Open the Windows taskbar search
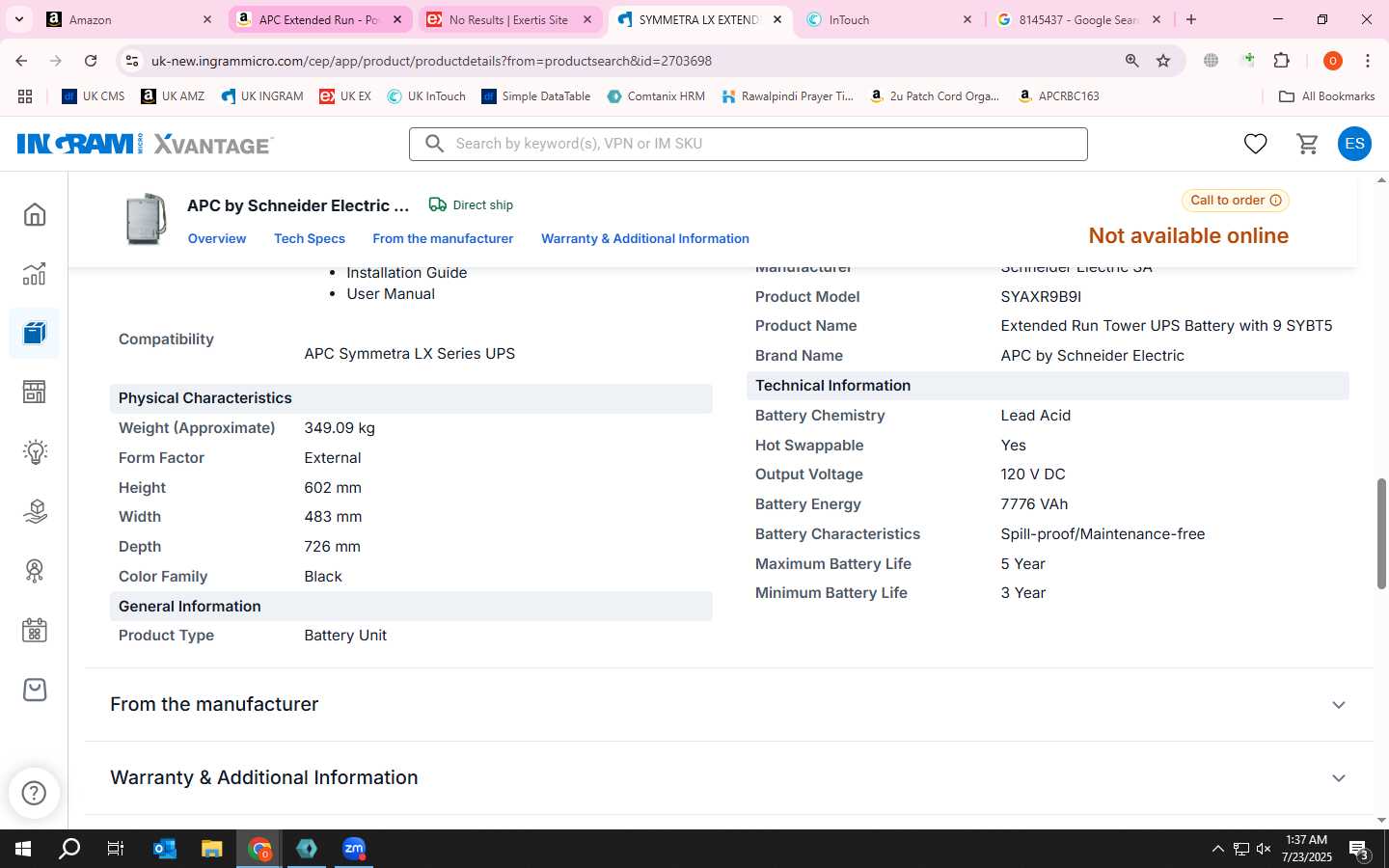This screenshot has height=868, width=1389. (x=69, y=849)
